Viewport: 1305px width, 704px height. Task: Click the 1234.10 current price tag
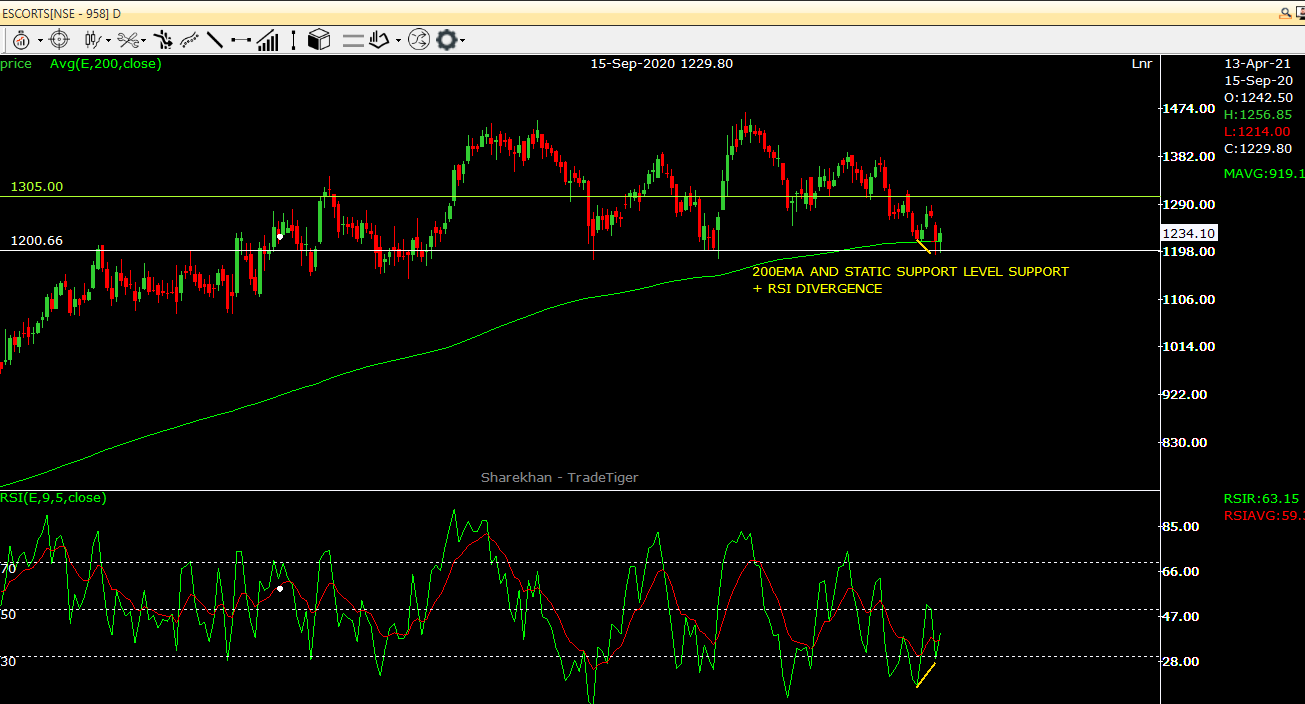[1189, 233]
